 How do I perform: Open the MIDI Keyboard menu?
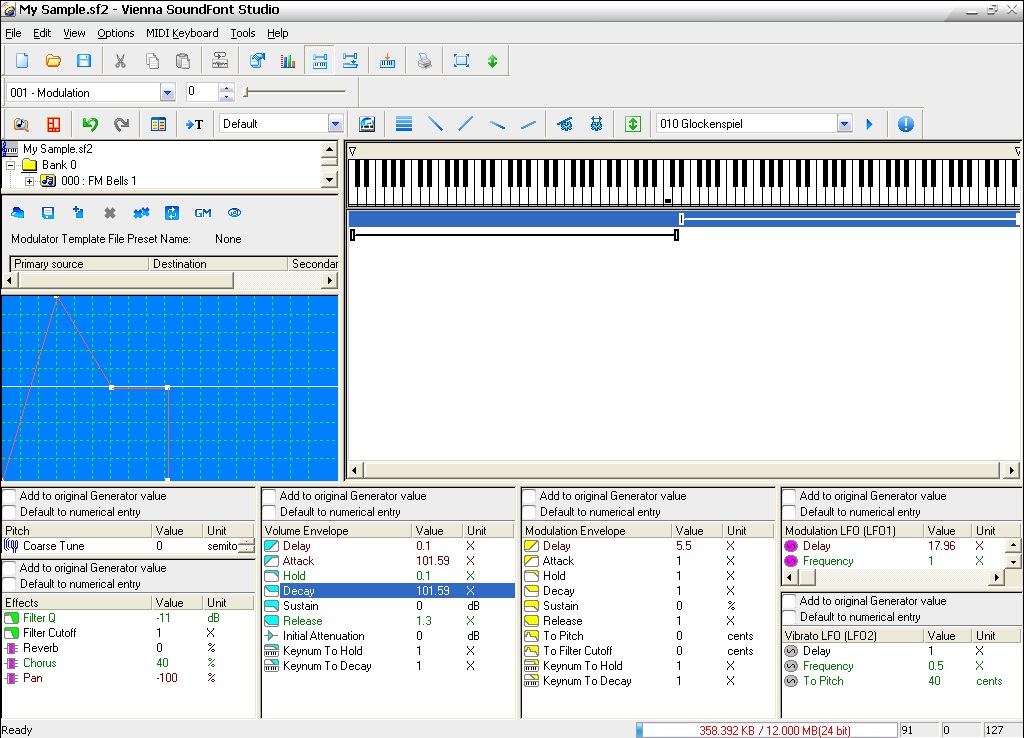(182, 33)
